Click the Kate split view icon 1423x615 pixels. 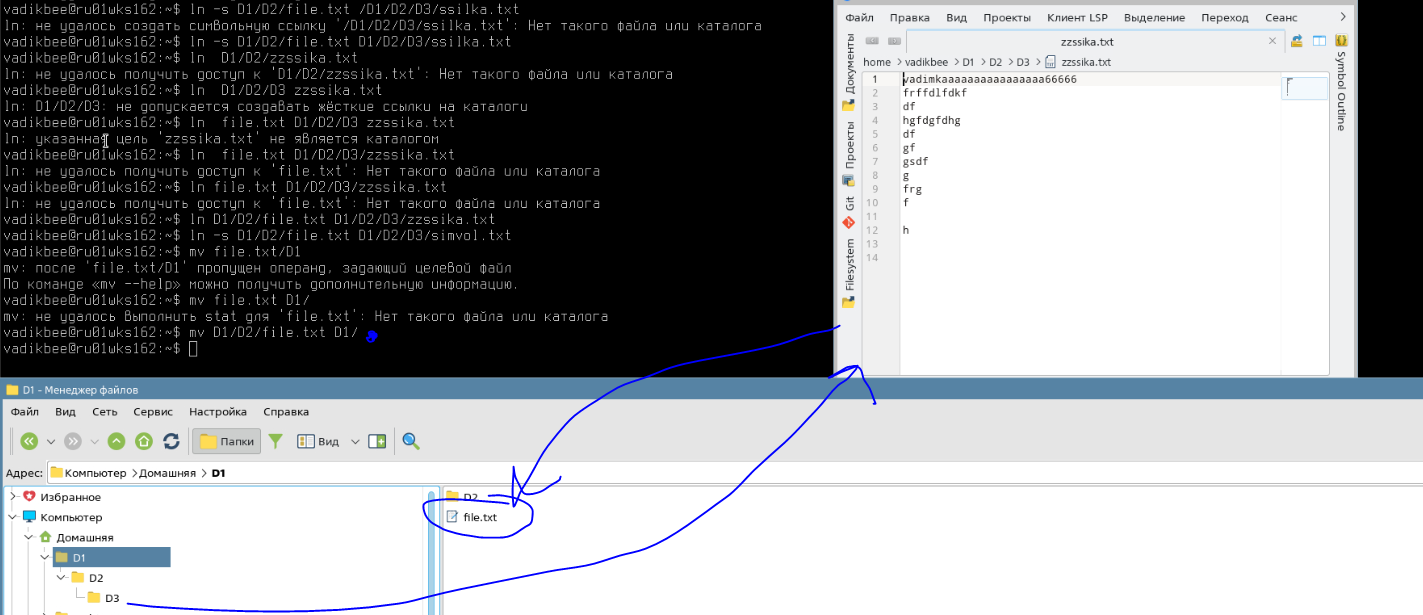click(x=1319, y=41)
